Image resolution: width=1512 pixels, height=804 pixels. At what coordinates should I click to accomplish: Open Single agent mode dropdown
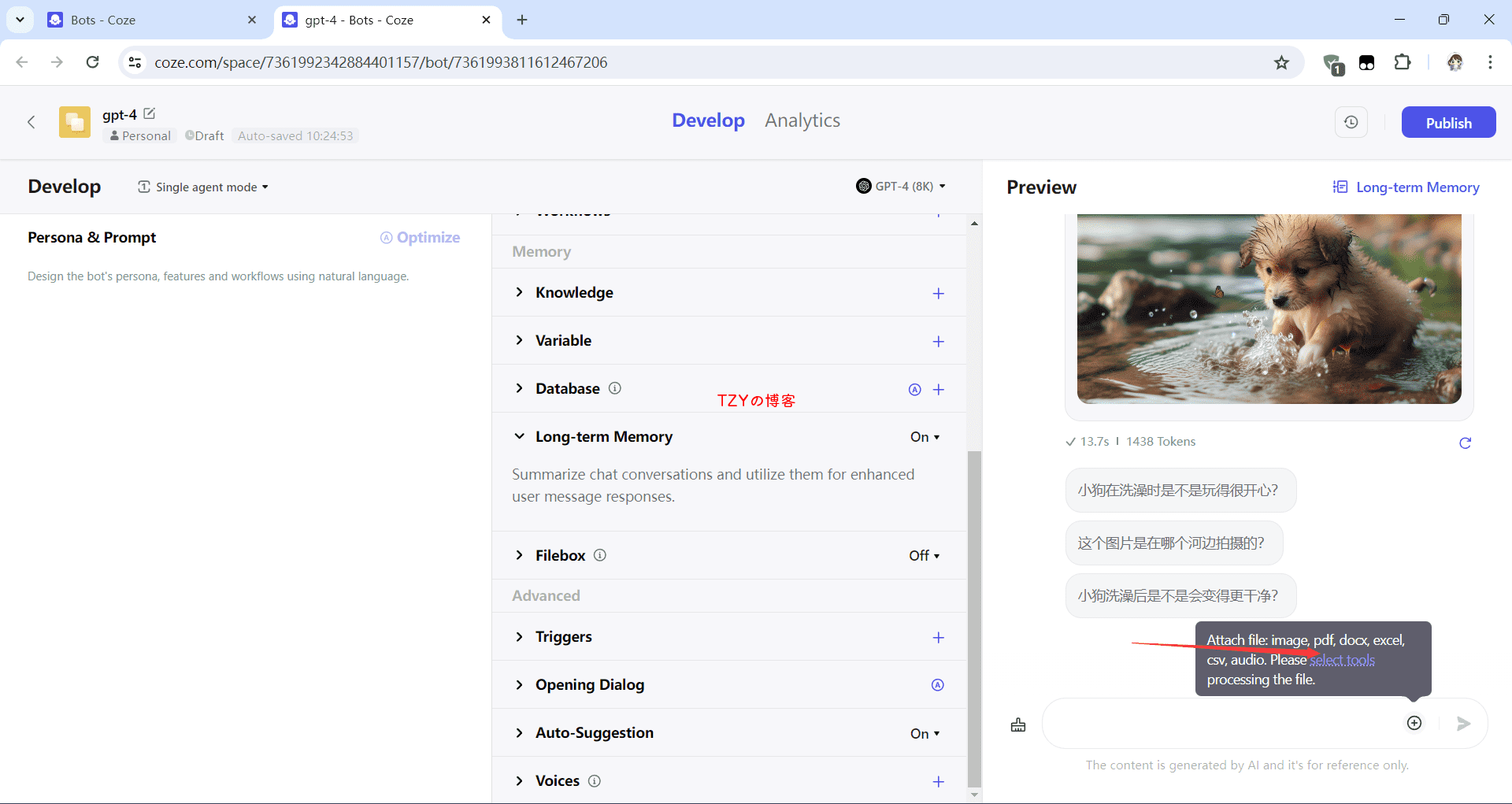(203, 187)
